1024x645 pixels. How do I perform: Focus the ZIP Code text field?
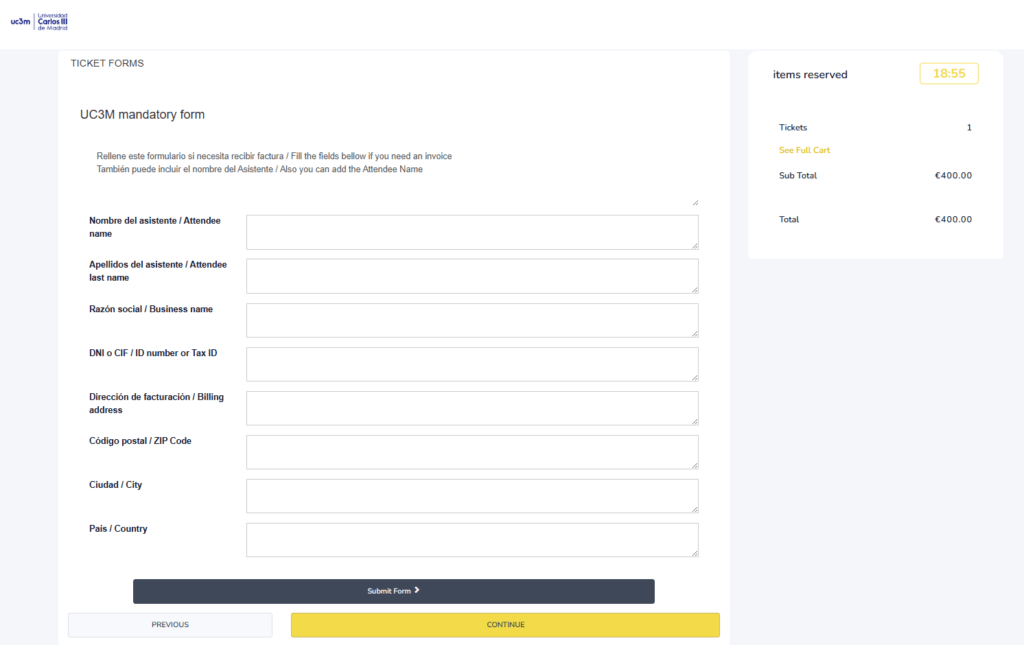coord(471,452)
